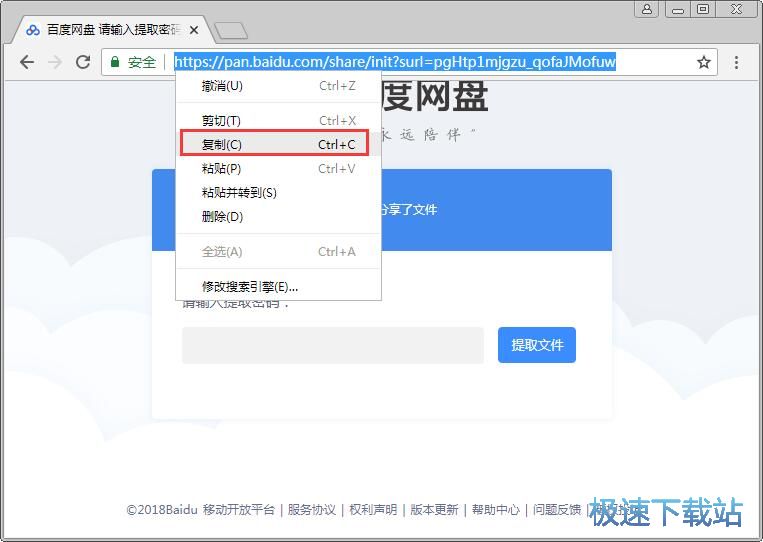Click the 提取文件 button
This screenshot has width=763, height=542.
(x=537, y=345)
